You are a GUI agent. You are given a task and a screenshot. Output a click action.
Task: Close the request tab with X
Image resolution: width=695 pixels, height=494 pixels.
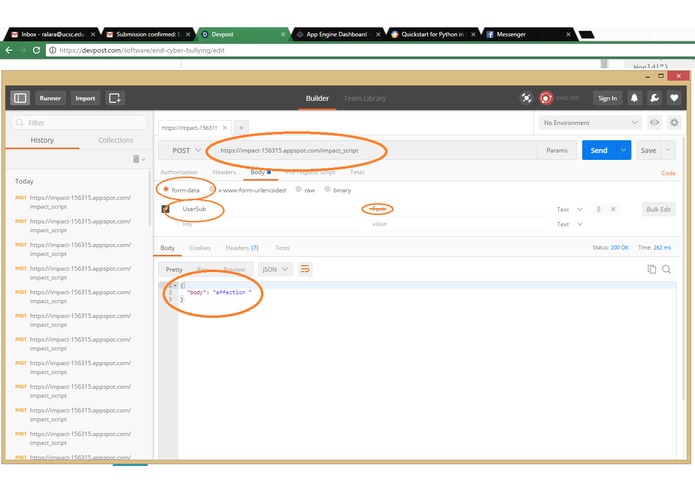click(x=225, y=128)
